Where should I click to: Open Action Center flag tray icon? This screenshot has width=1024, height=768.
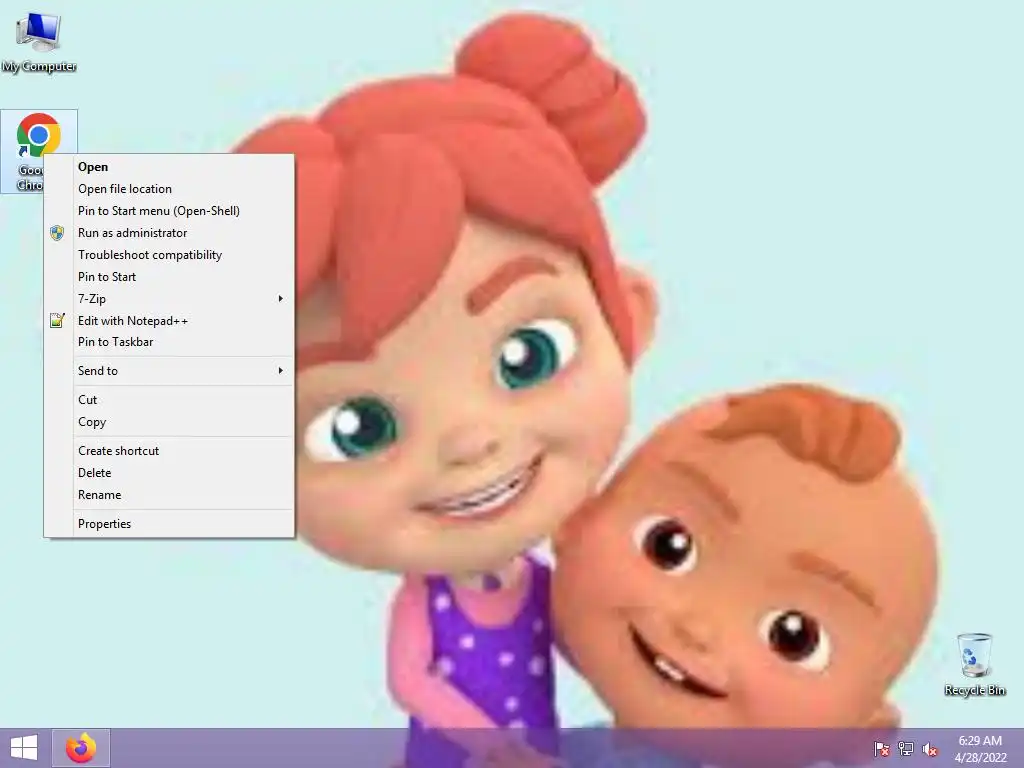pos(881,749)
